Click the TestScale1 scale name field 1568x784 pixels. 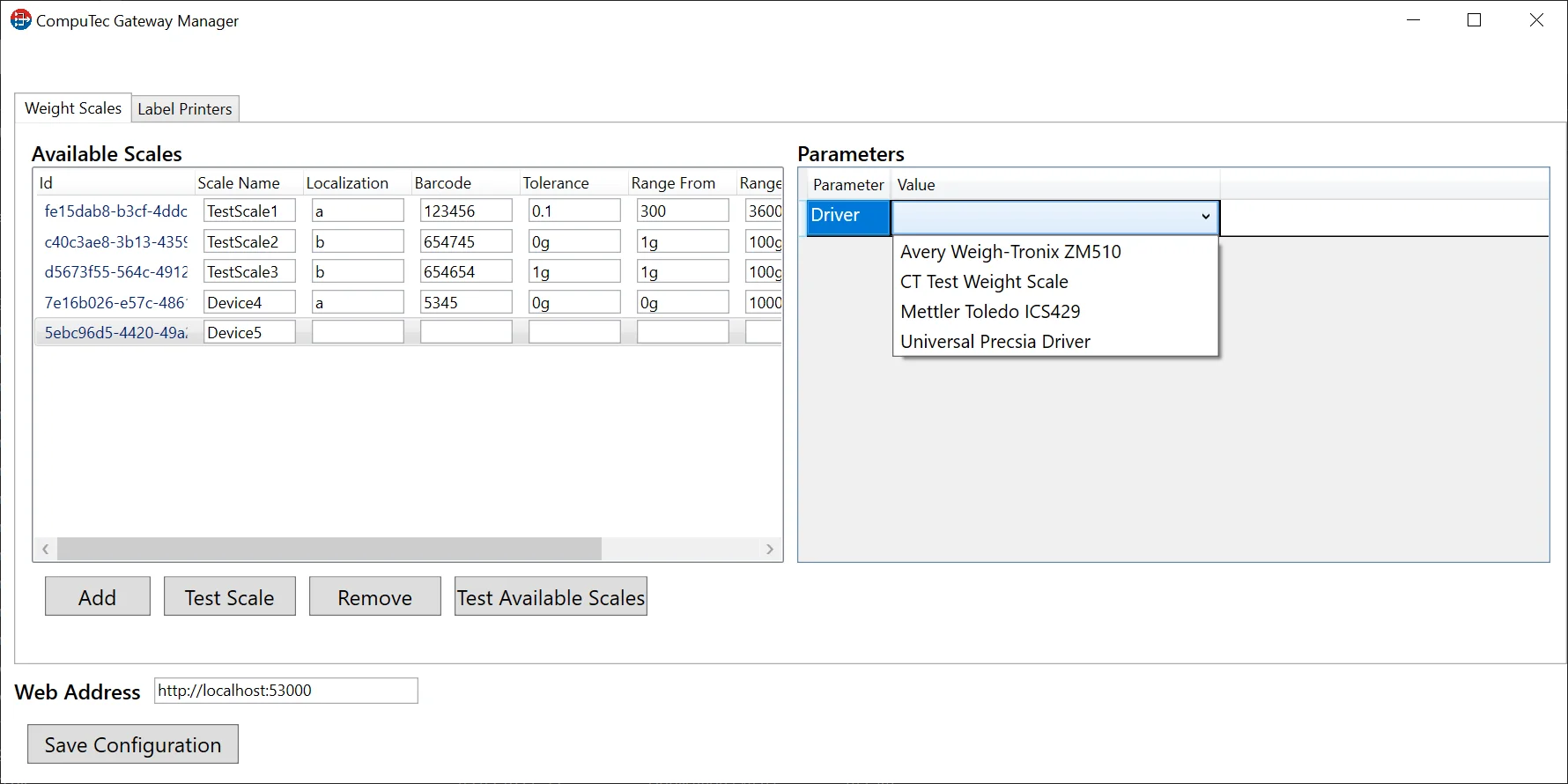[249, 211]
